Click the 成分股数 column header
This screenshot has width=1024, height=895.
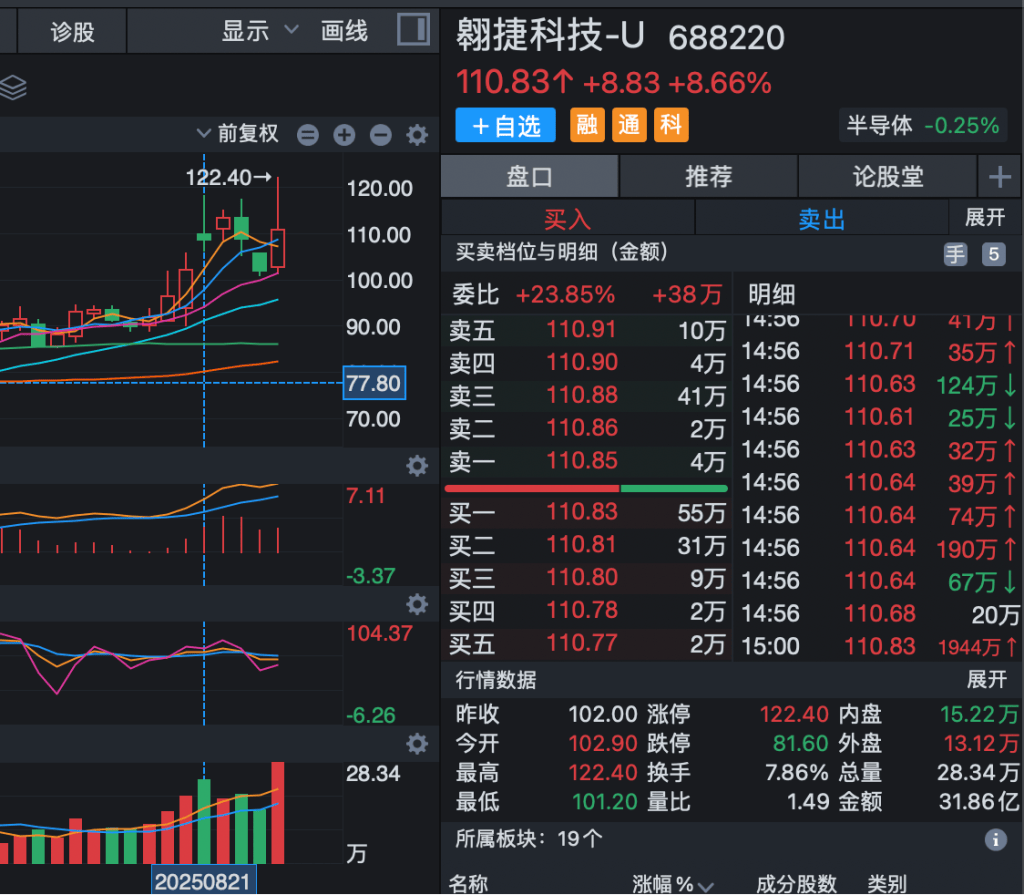coord(796,884)
